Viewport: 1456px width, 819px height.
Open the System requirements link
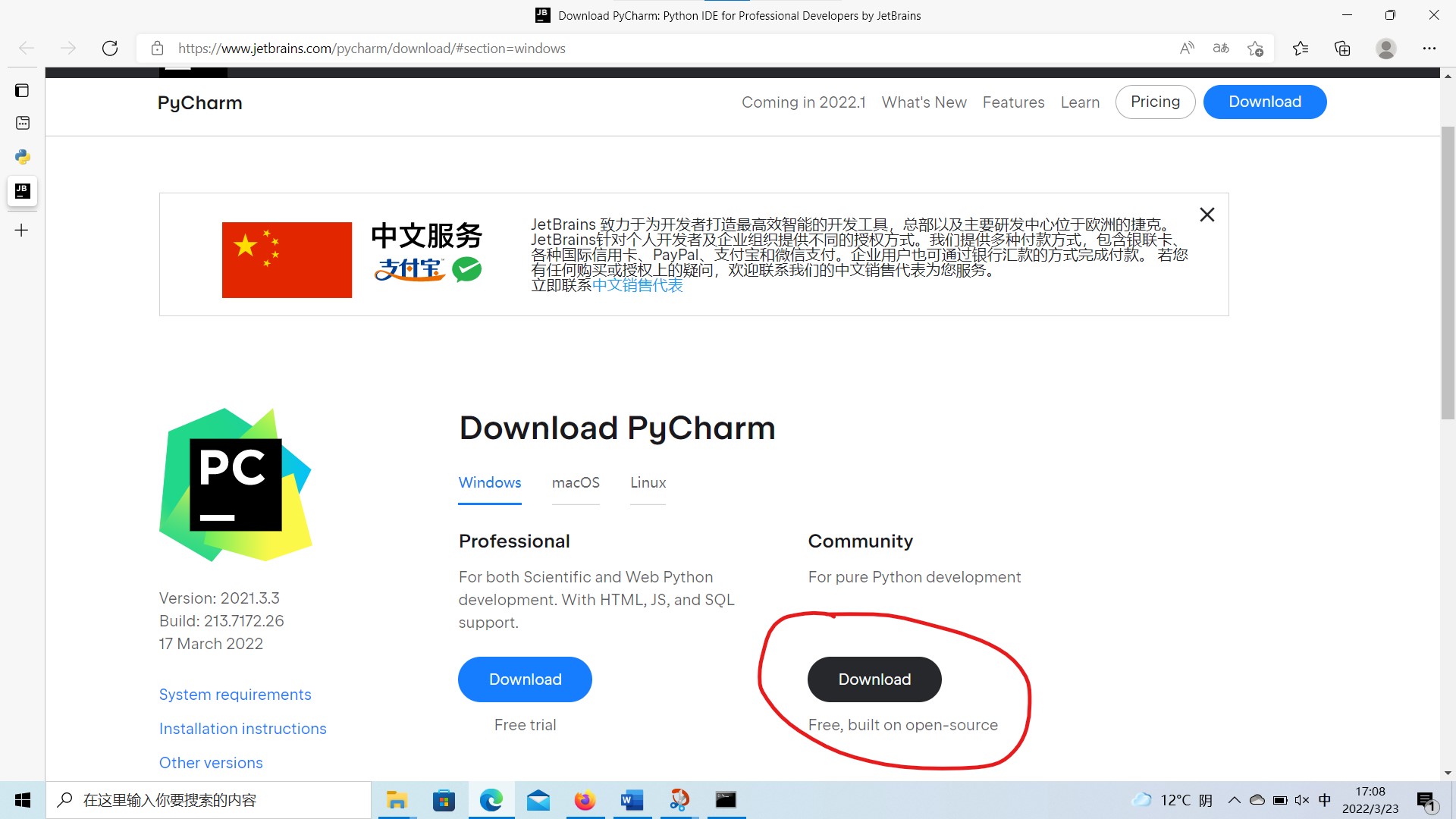pyautogui.click(x=235, y=695)
